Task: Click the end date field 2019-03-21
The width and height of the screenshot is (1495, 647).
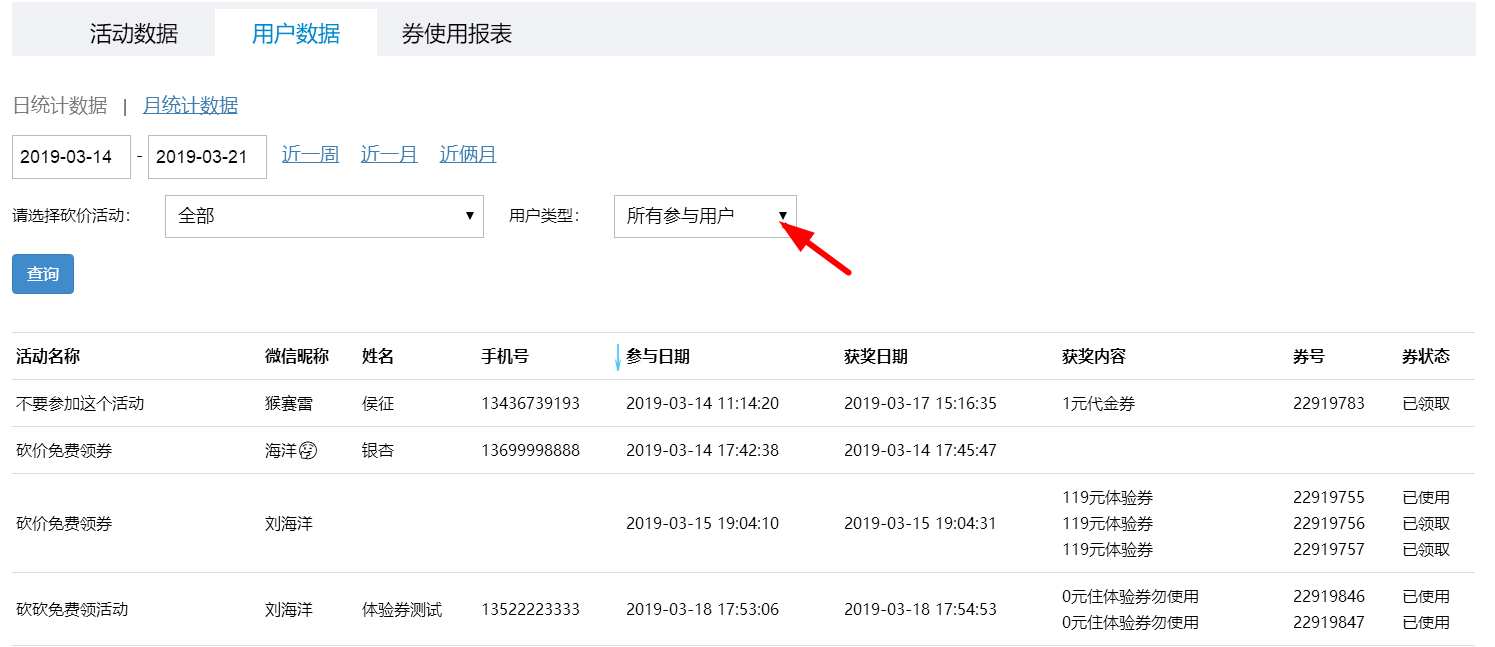Action: [x=206, y=156]
